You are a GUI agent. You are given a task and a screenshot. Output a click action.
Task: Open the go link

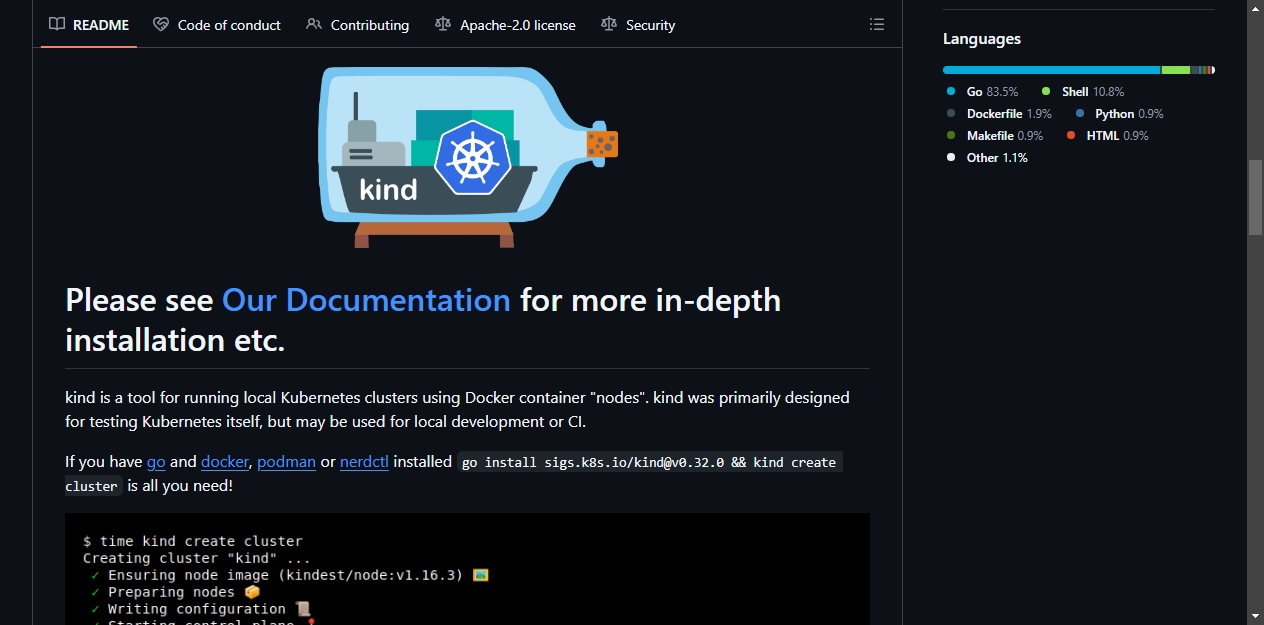[x=156, y=462]
